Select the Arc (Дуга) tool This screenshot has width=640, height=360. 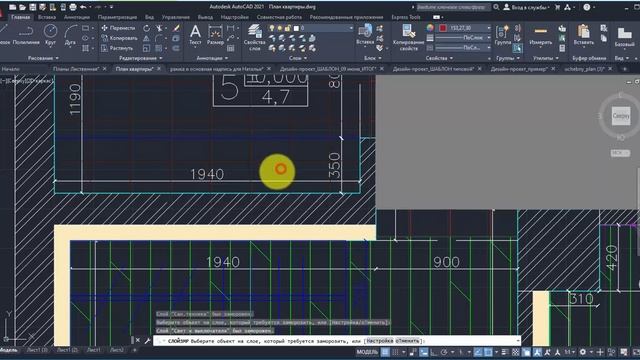pos(70,35)
